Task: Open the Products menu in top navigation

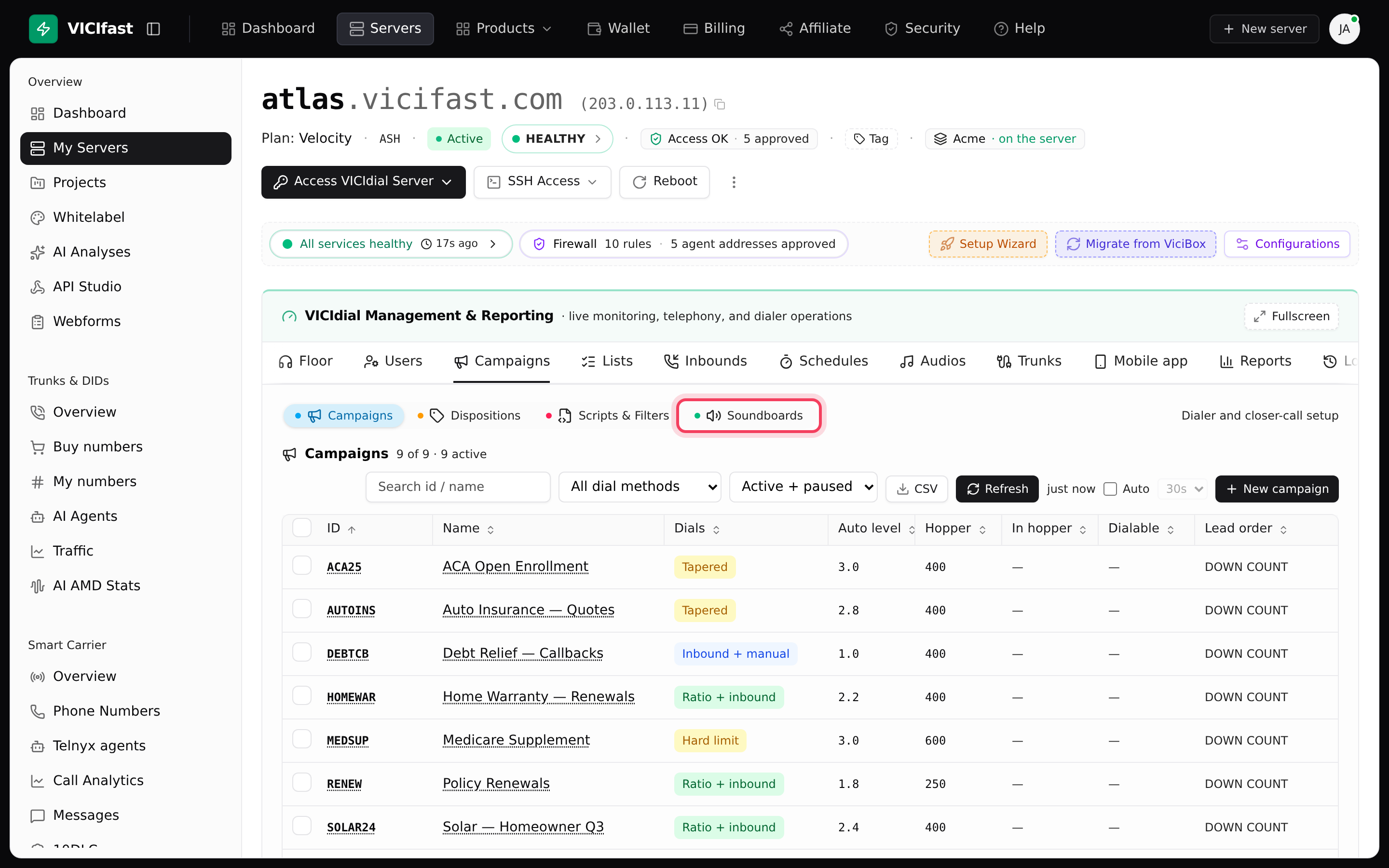Action: [x=504, y=29]
